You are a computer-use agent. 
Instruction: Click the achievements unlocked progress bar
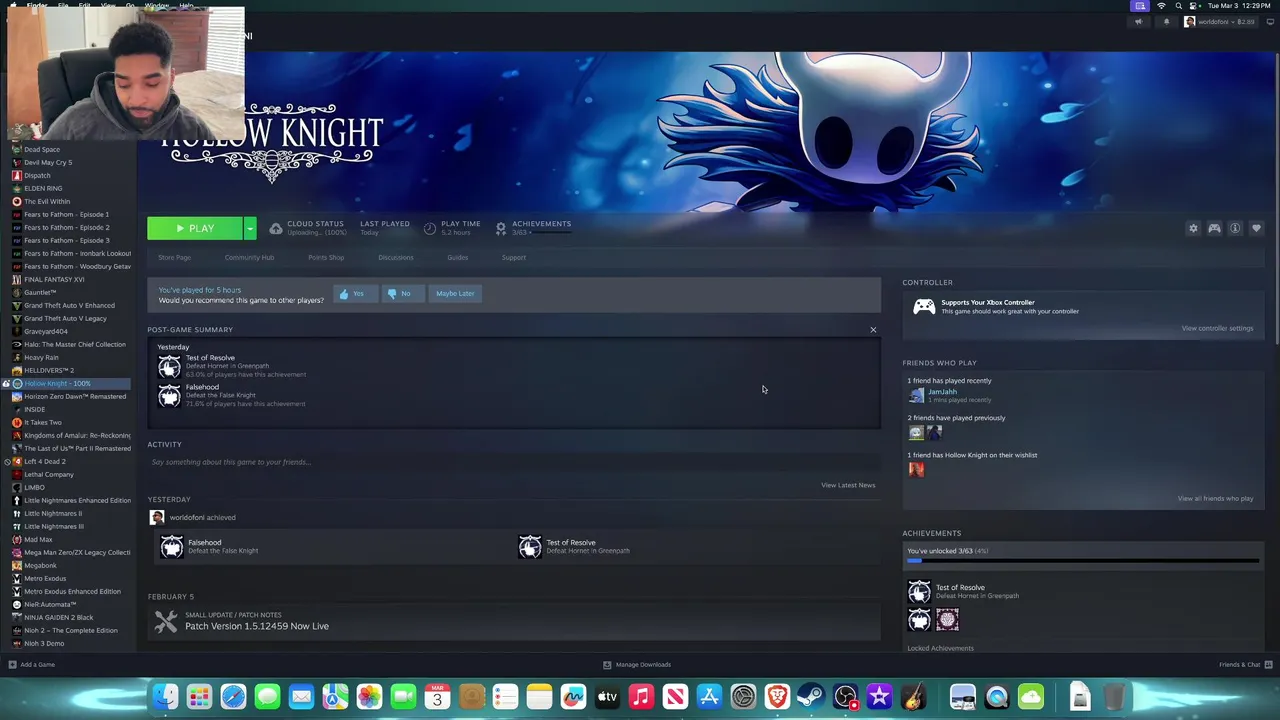tap(1083, 561)
